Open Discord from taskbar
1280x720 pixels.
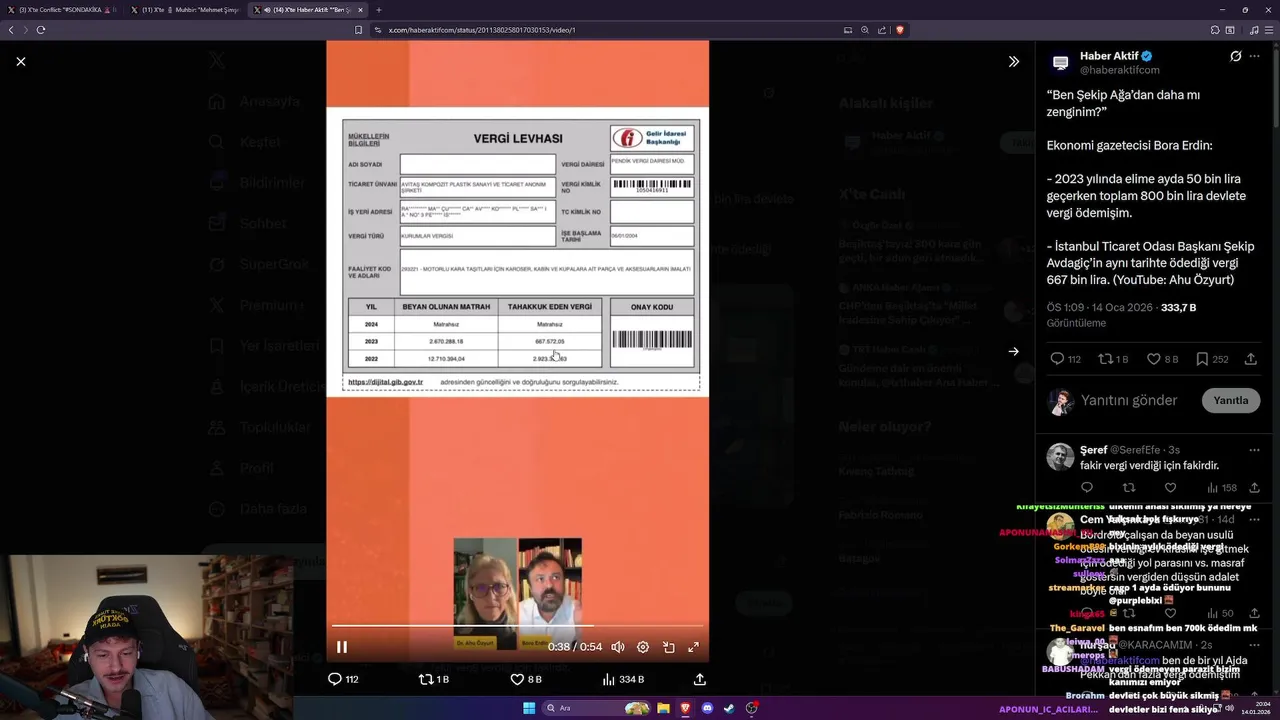[x=707, y=708]
